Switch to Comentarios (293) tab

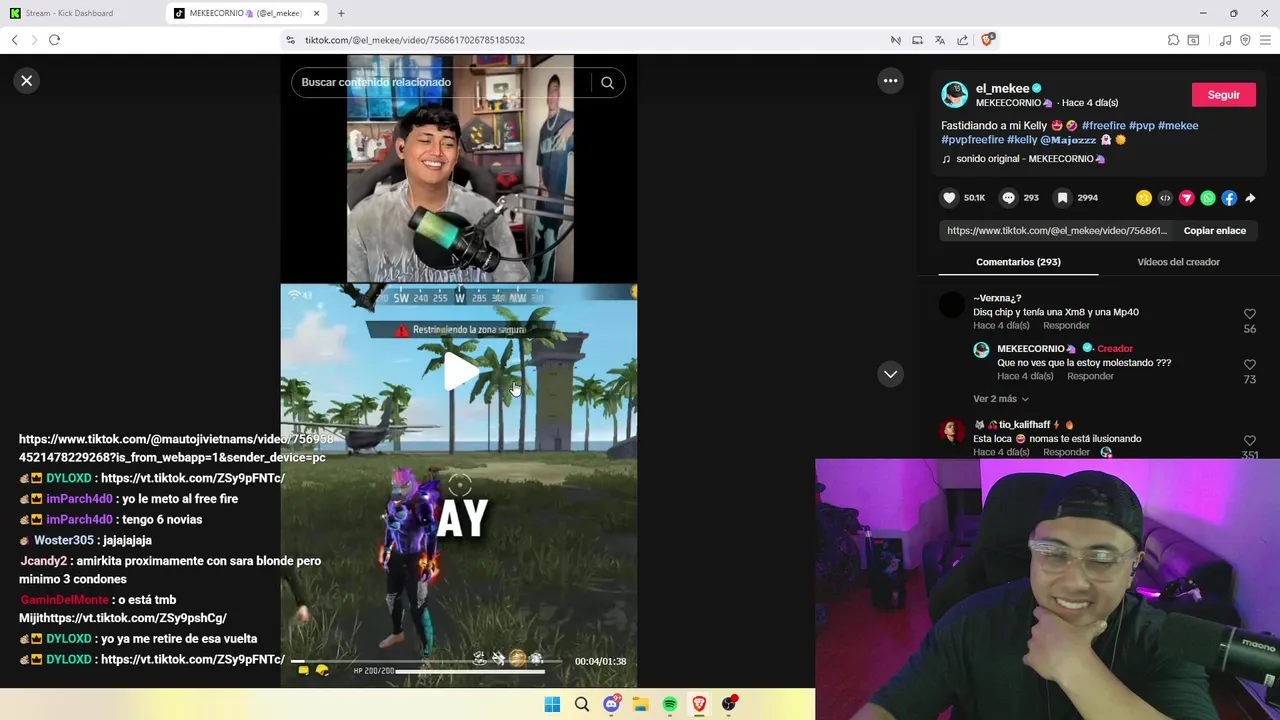1018,262
